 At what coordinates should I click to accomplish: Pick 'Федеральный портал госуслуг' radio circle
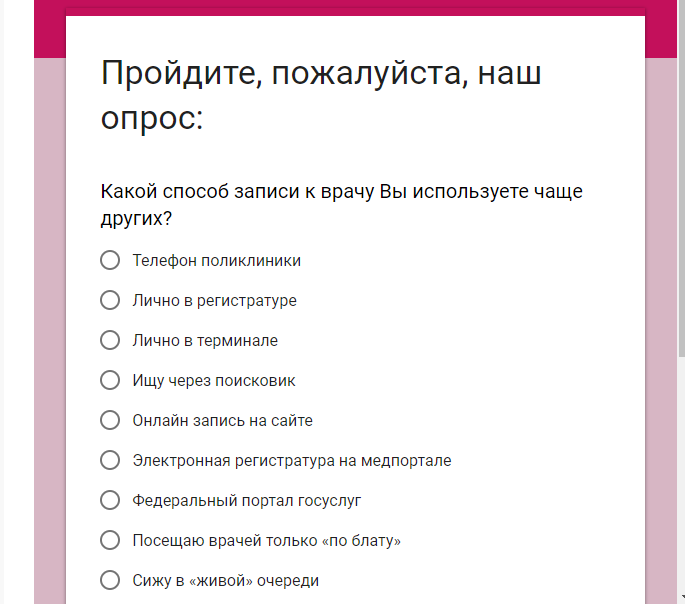(x=110, y=500)
